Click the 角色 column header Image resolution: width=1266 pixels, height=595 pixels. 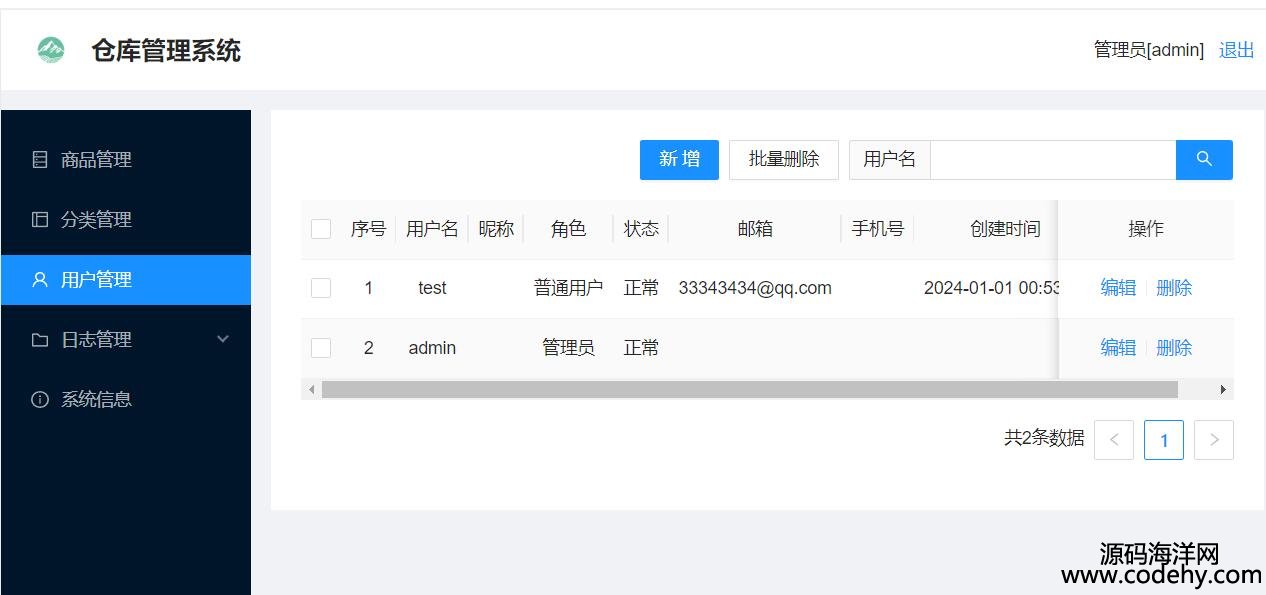tap(568, 229)
